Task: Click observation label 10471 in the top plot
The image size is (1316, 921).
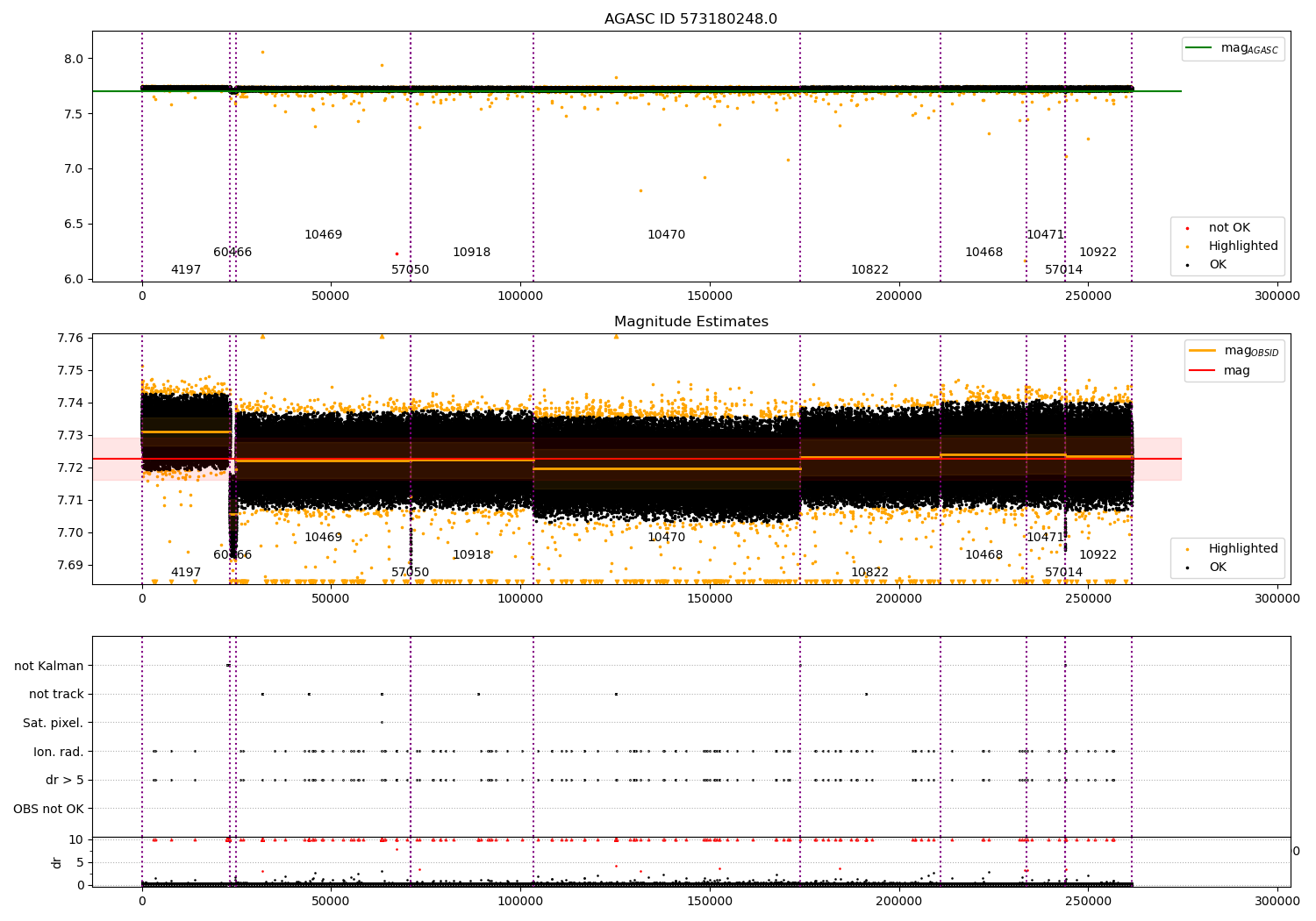Action: (x=1045, y=235)
